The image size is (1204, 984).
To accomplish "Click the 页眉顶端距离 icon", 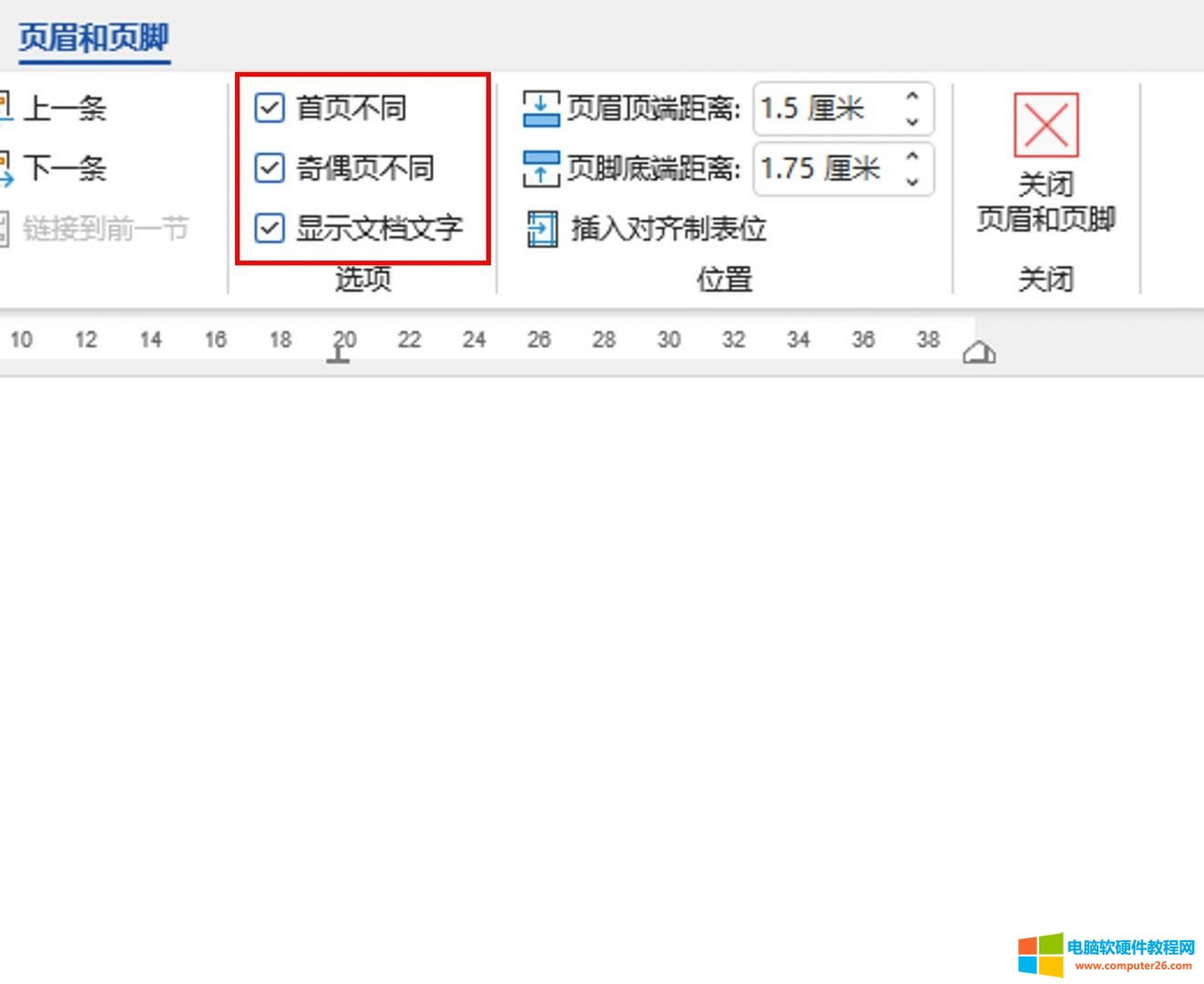I will [540, 108].
